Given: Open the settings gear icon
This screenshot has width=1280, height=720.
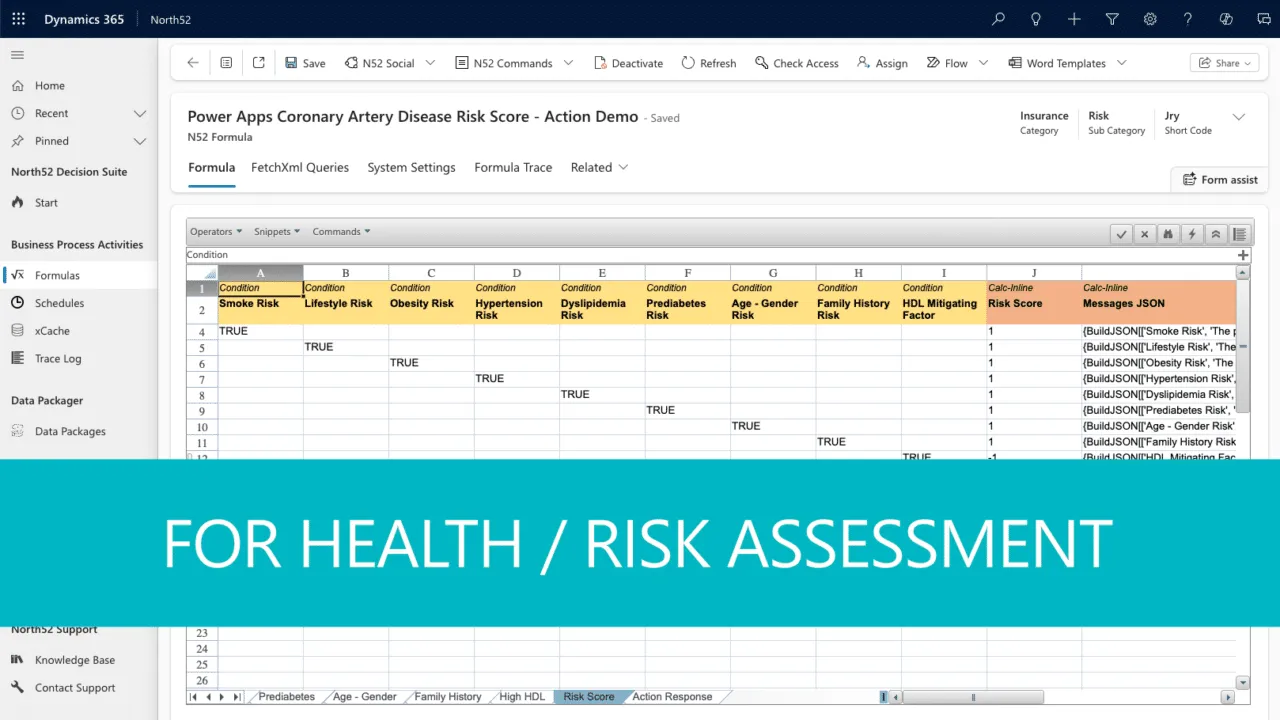Looking at the screenshot, I should click(1150, 19).
